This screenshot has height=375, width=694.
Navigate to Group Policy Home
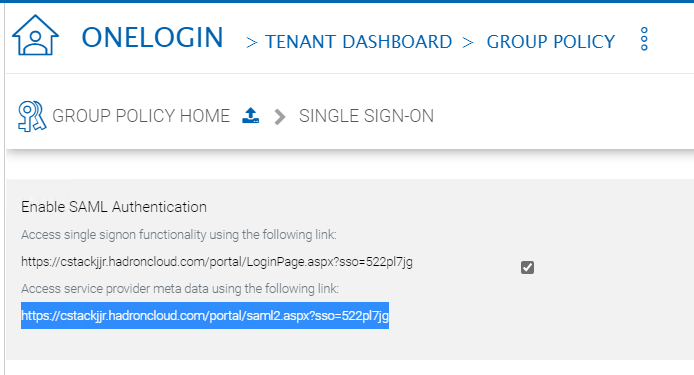click(141, 116)
